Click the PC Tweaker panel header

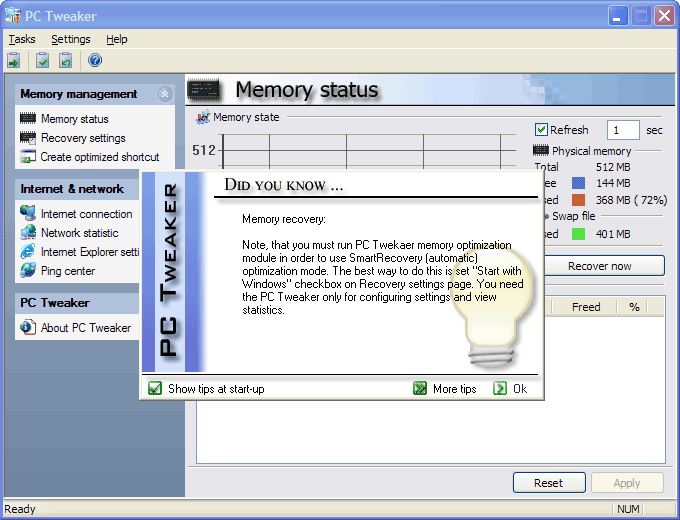78,303
